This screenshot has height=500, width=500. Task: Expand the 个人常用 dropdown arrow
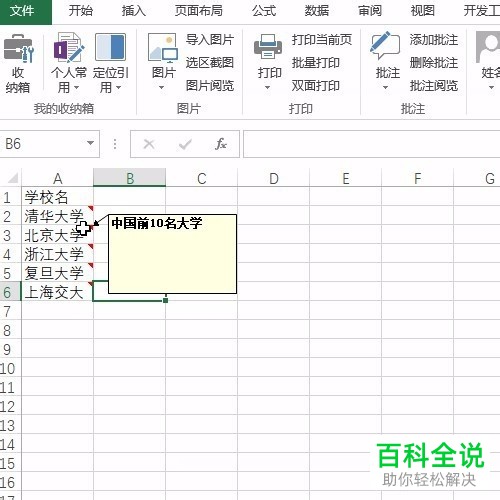76,88
